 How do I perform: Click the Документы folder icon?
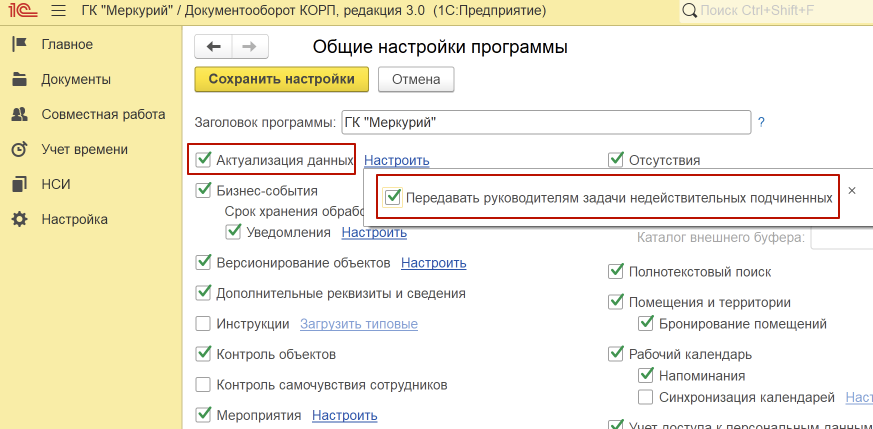[18, 79]
